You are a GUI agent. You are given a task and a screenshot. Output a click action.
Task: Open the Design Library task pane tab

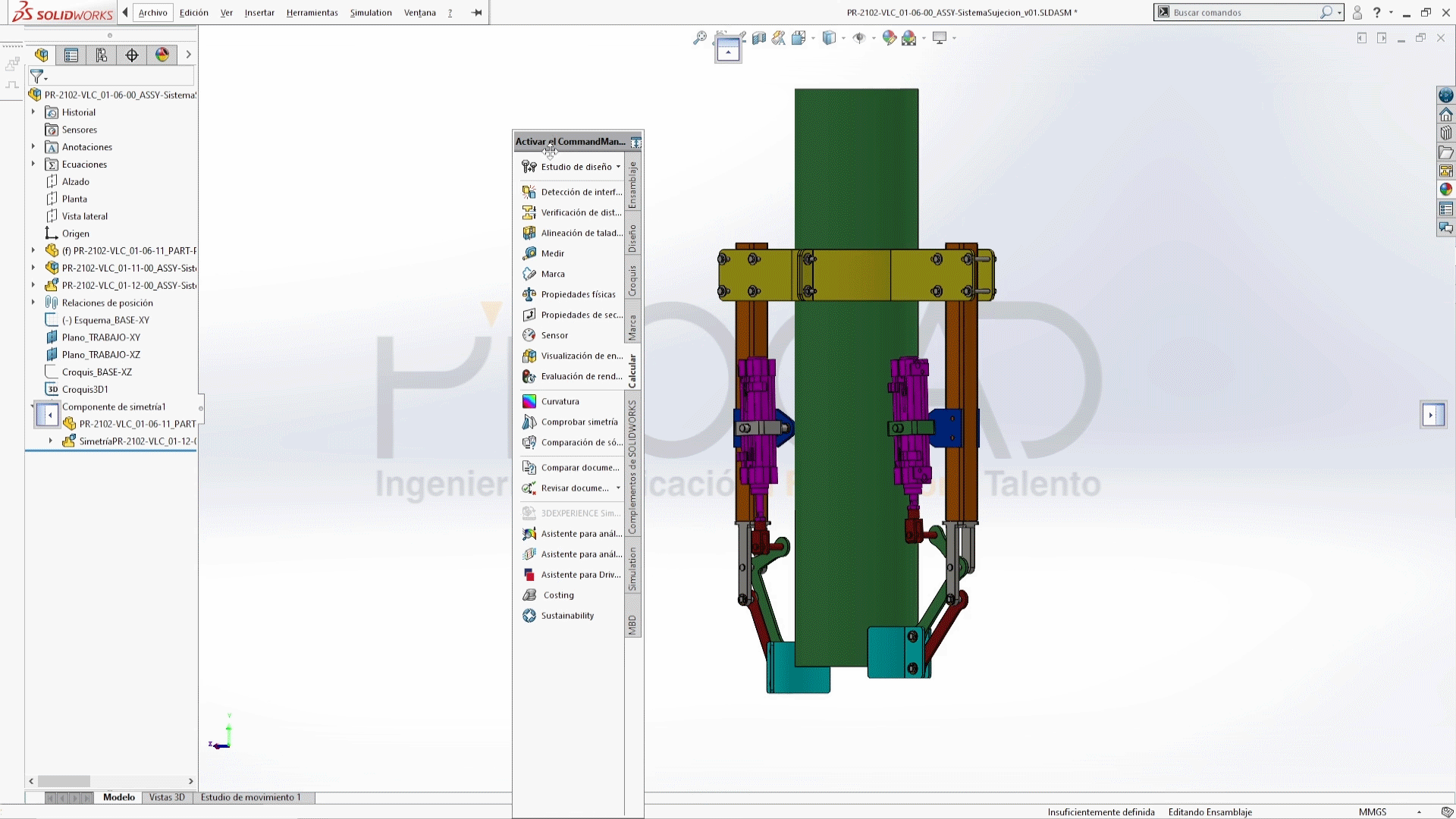pos(1446,133)
